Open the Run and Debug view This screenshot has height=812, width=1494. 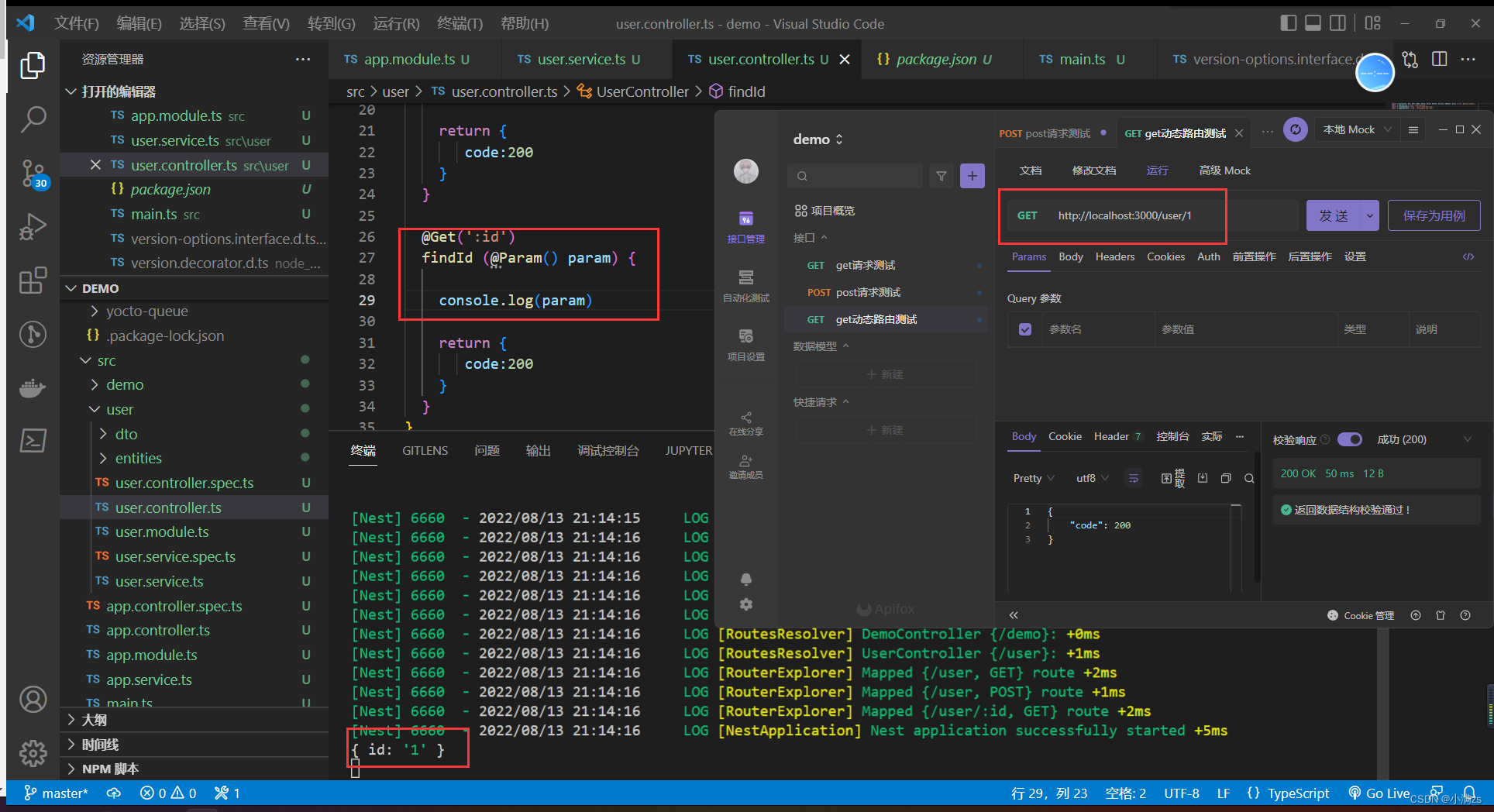pos(33,226)
